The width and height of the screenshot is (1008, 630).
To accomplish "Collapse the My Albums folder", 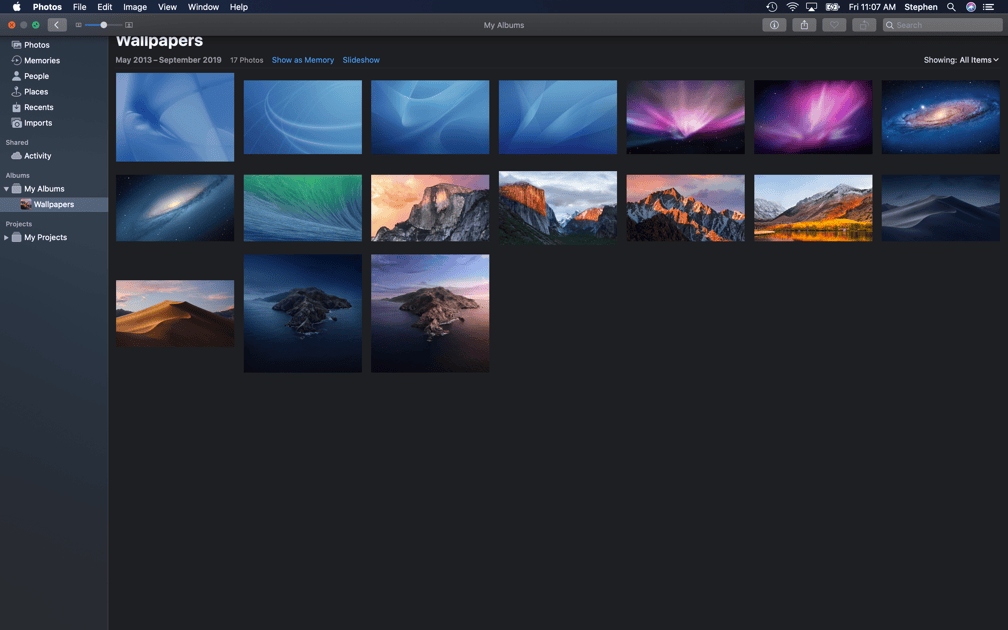I will (x=6, y=189).
